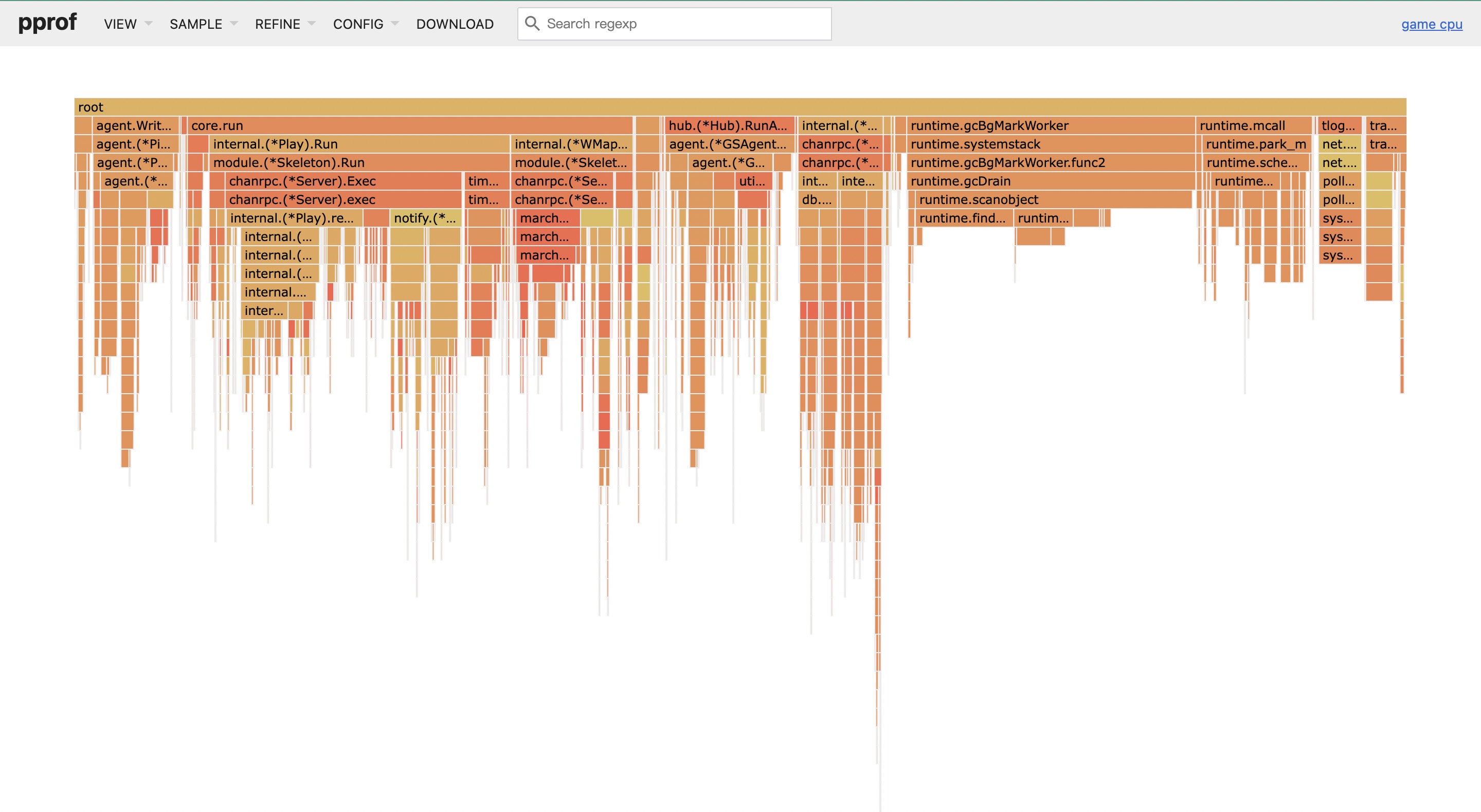Click the DOWNLOAD menu item
1481x812 pixels.
(x=455, y=24)
